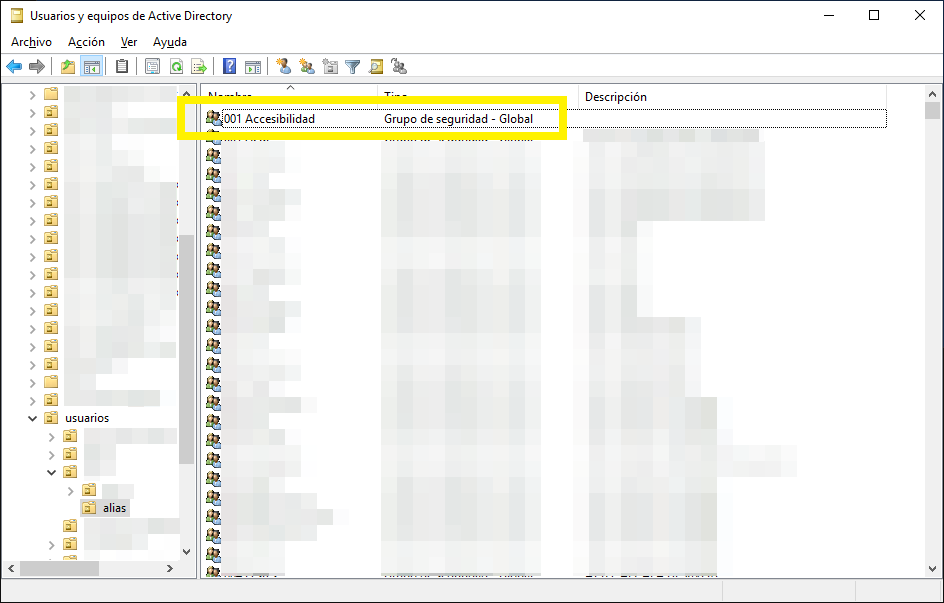
Task: Click the clipboard icon in the toolbar
Action: [x=122, y=66]
